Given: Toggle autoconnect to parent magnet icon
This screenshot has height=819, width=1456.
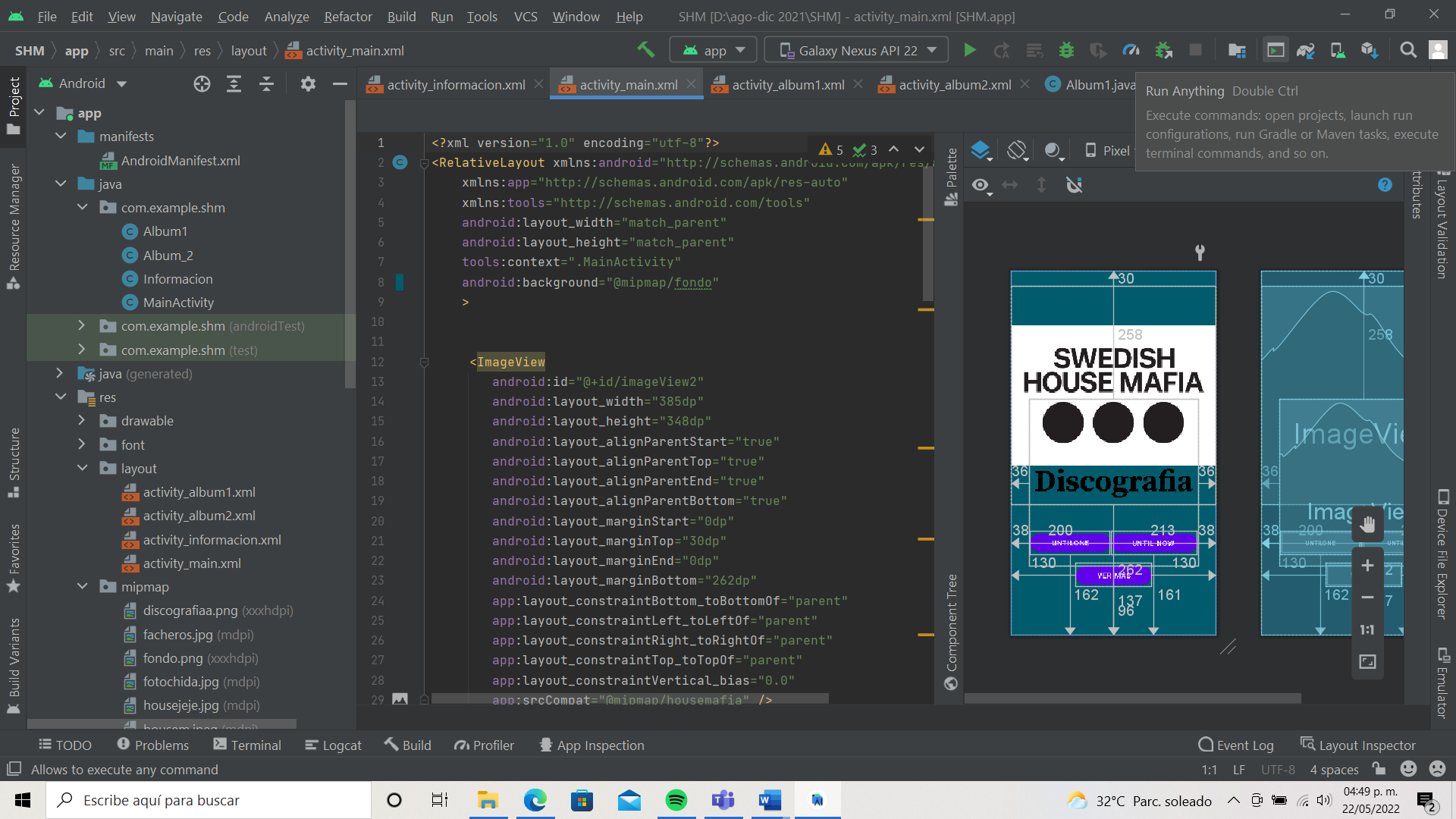Looking at the screenshot, I should tap(1074, 185).
